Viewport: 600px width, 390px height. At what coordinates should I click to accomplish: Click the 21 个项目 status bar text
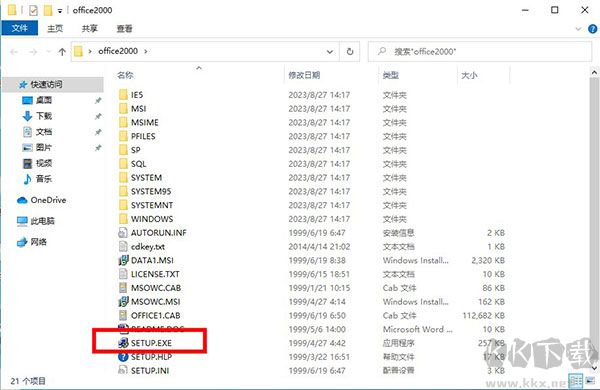(x=28, y=381)
